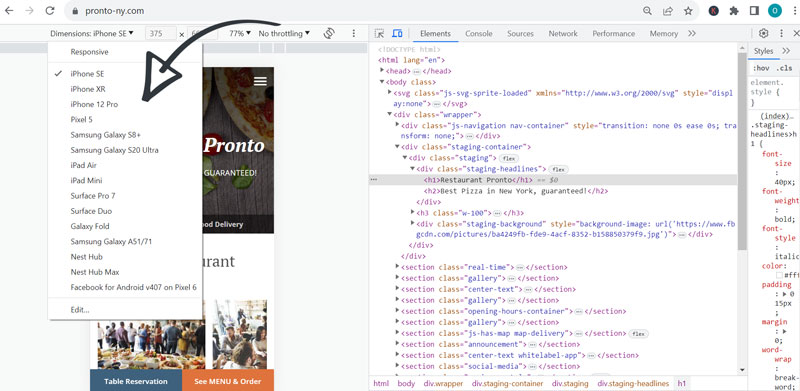Toggle the browser side panel icon
This screenshot has width=800, height=391.
tap(754, 11)
